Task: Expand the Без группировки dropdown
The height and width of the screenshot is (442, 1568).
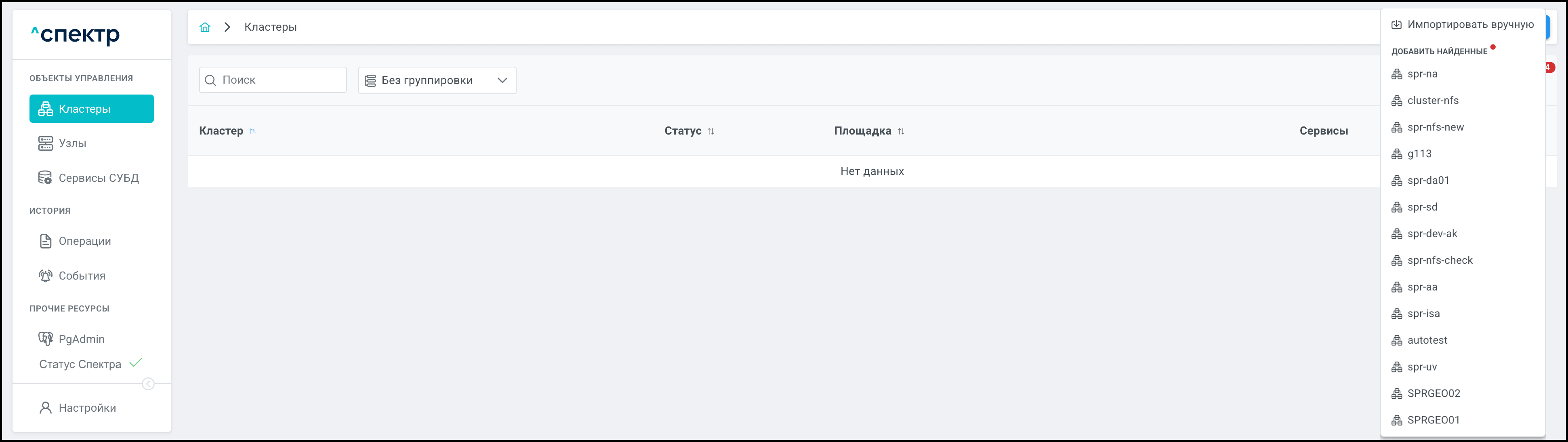Action: click(x=437, y=80)
